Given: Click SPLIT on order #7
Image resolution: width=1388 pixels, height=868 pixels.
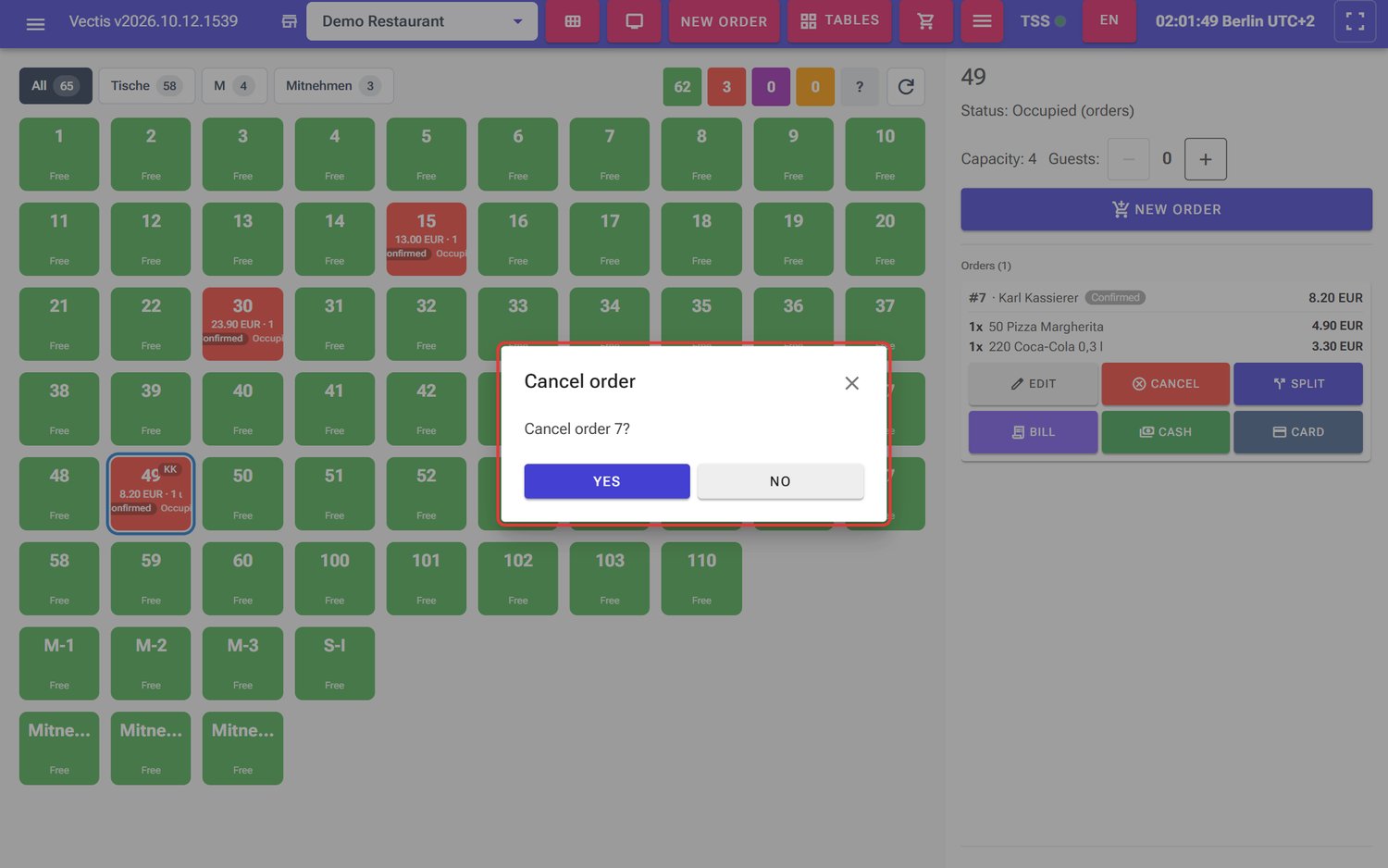Looking at the screenshot, I should (1298, 383).
